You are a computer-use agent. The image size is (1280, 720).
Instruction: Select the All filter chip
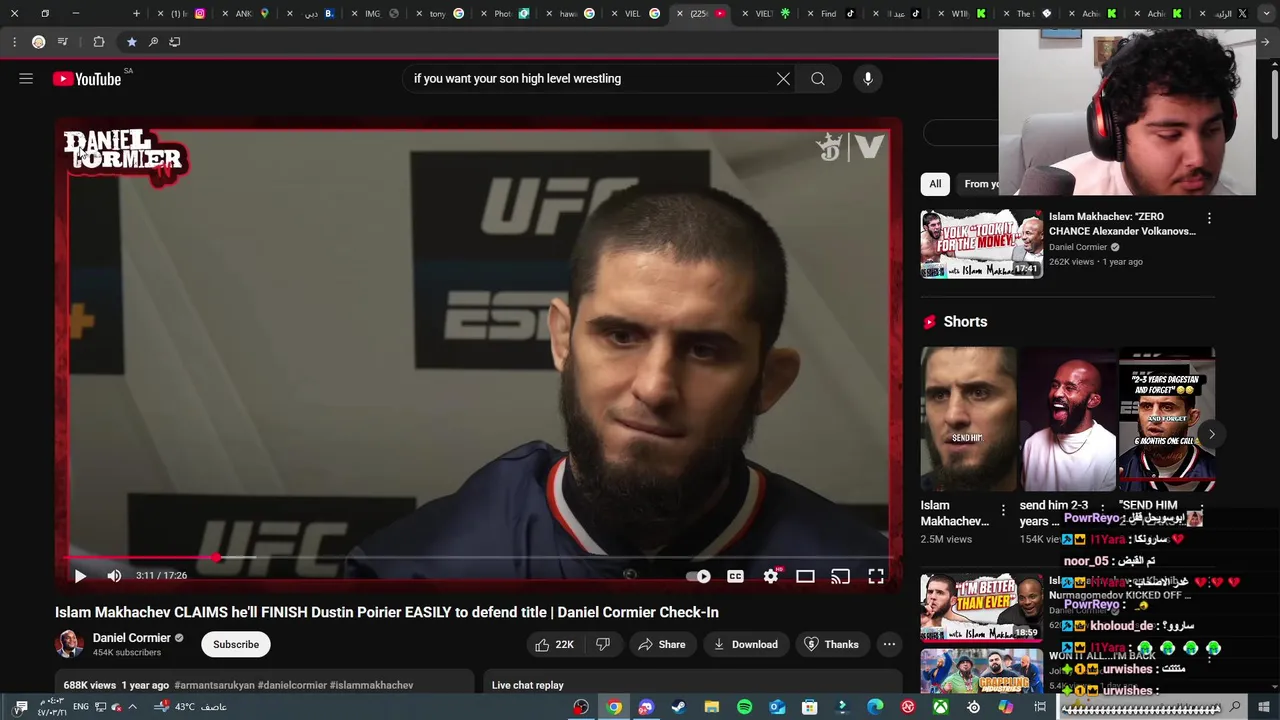coord(935,184)
